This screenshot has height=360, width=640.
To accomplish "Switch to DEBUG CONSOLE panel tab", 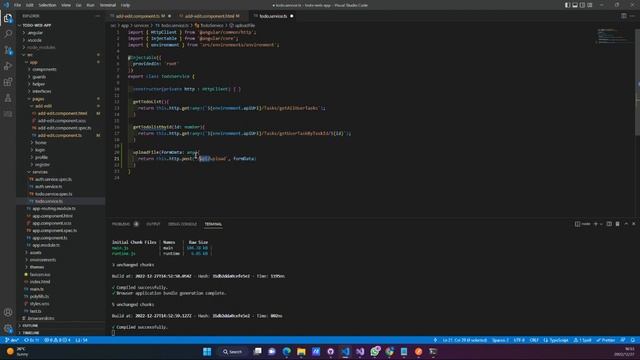I will pyautogui.click(x=182, y=224).
